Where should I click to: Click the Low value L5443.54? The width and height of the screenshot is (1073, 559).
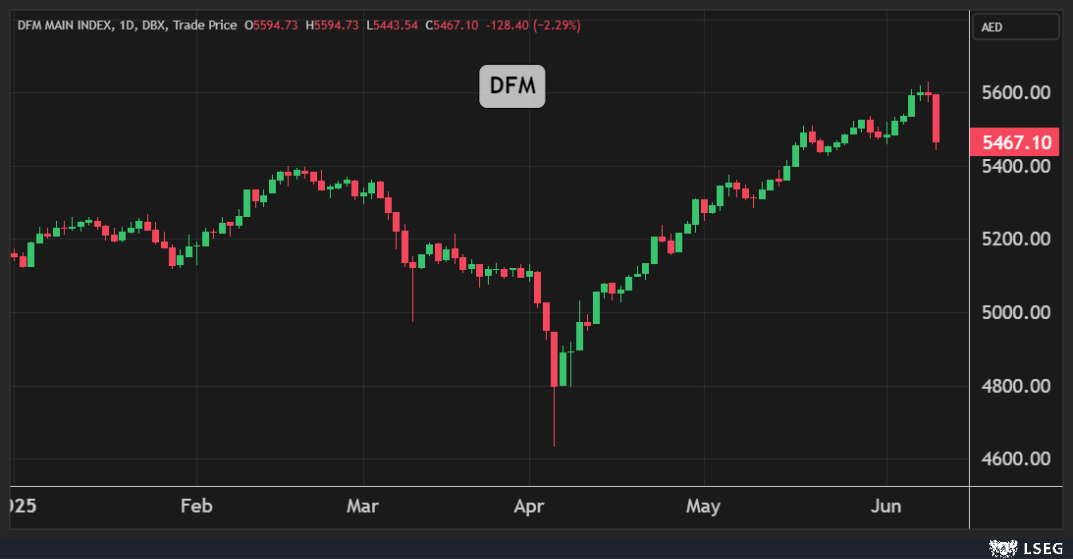point(398,24)
